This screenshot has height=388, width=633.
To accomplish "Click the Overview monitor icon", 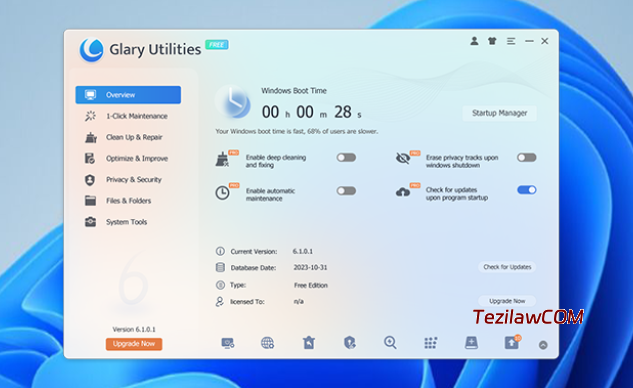I will coord(90,95).
